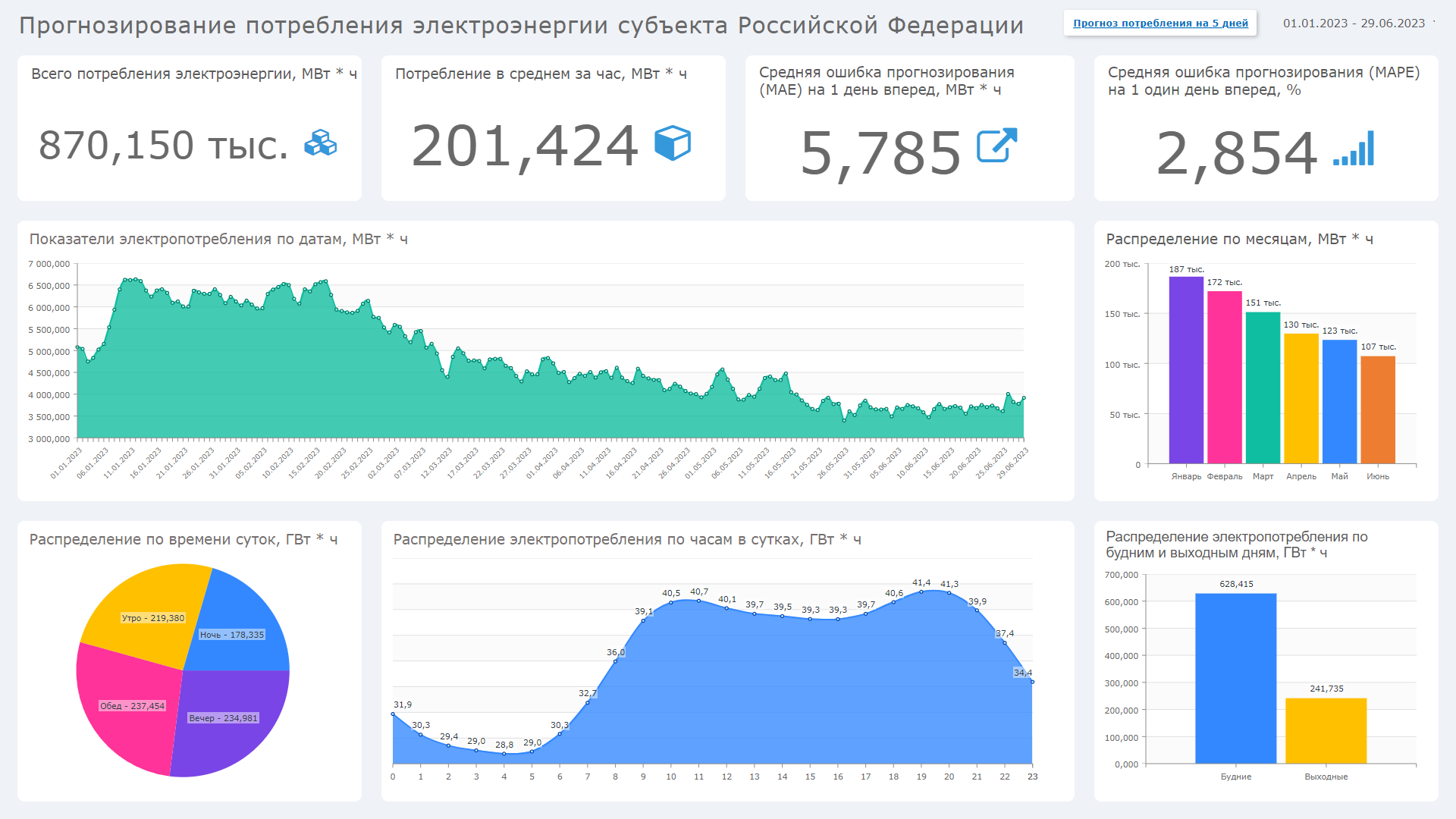
Task: Select the orange Июнь bar
Action: tap(1378, 409)
